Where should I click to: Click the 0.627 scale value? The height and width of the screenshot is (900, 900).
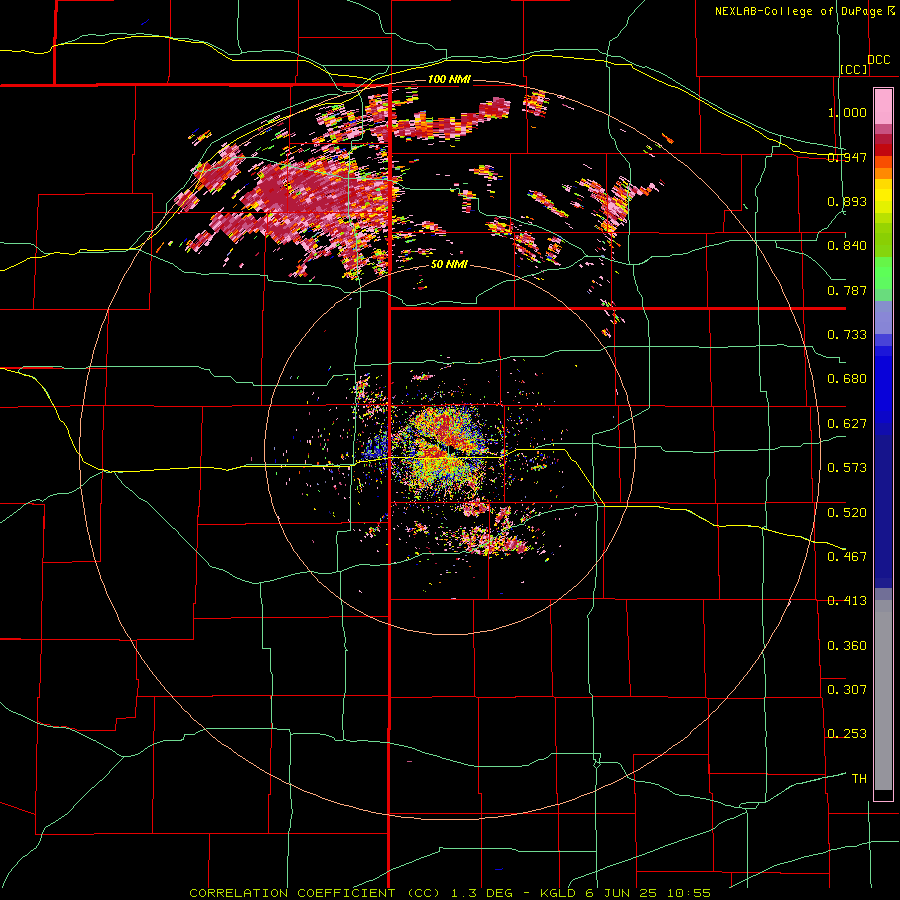point(847,424)
